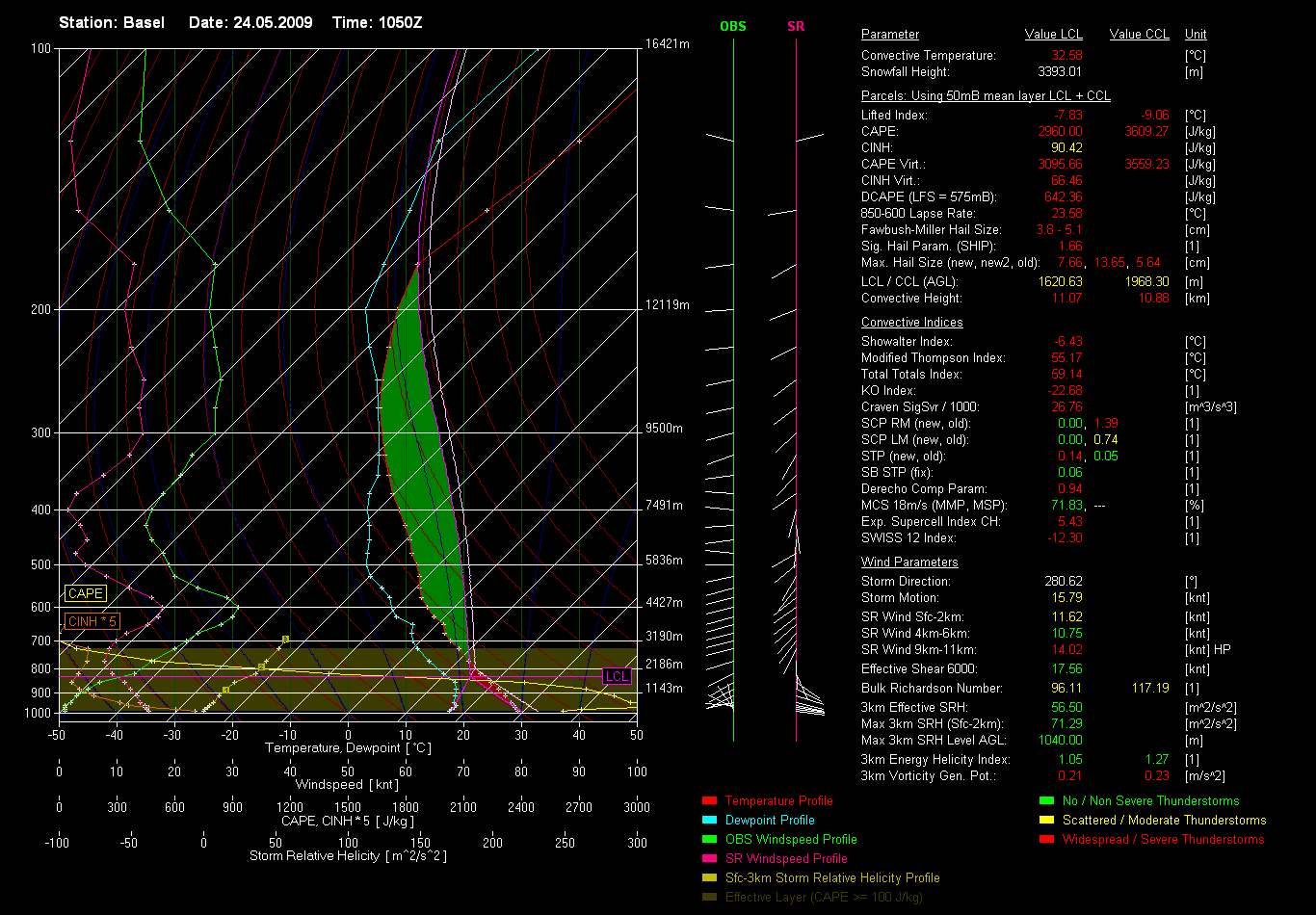
Task: Click helicity profile marker numbered 2
Action: click(261, 667)
